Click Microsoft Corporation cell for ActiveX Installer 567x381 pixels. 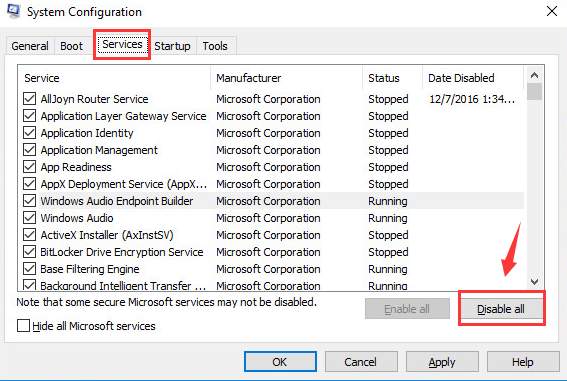268,235
